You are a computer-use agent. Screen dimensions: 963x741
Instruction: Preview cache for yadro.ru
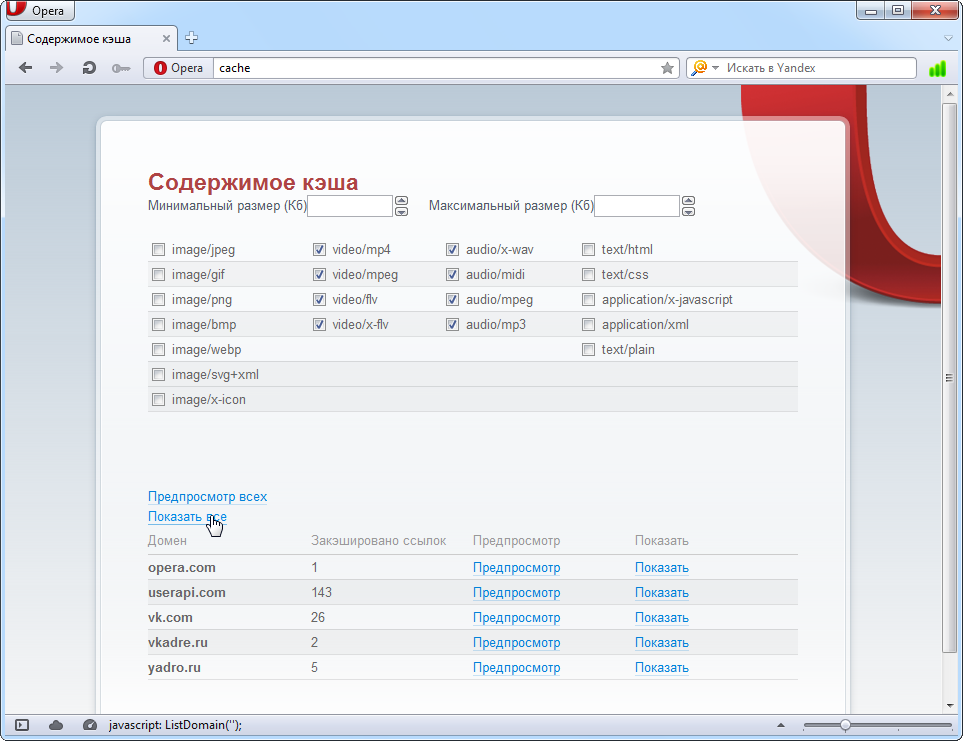pos(517,668)
